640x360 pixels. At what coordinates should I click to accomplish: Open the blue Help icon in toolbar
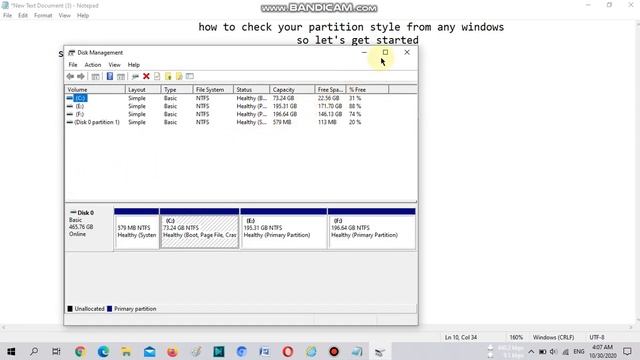click(110, 76)
